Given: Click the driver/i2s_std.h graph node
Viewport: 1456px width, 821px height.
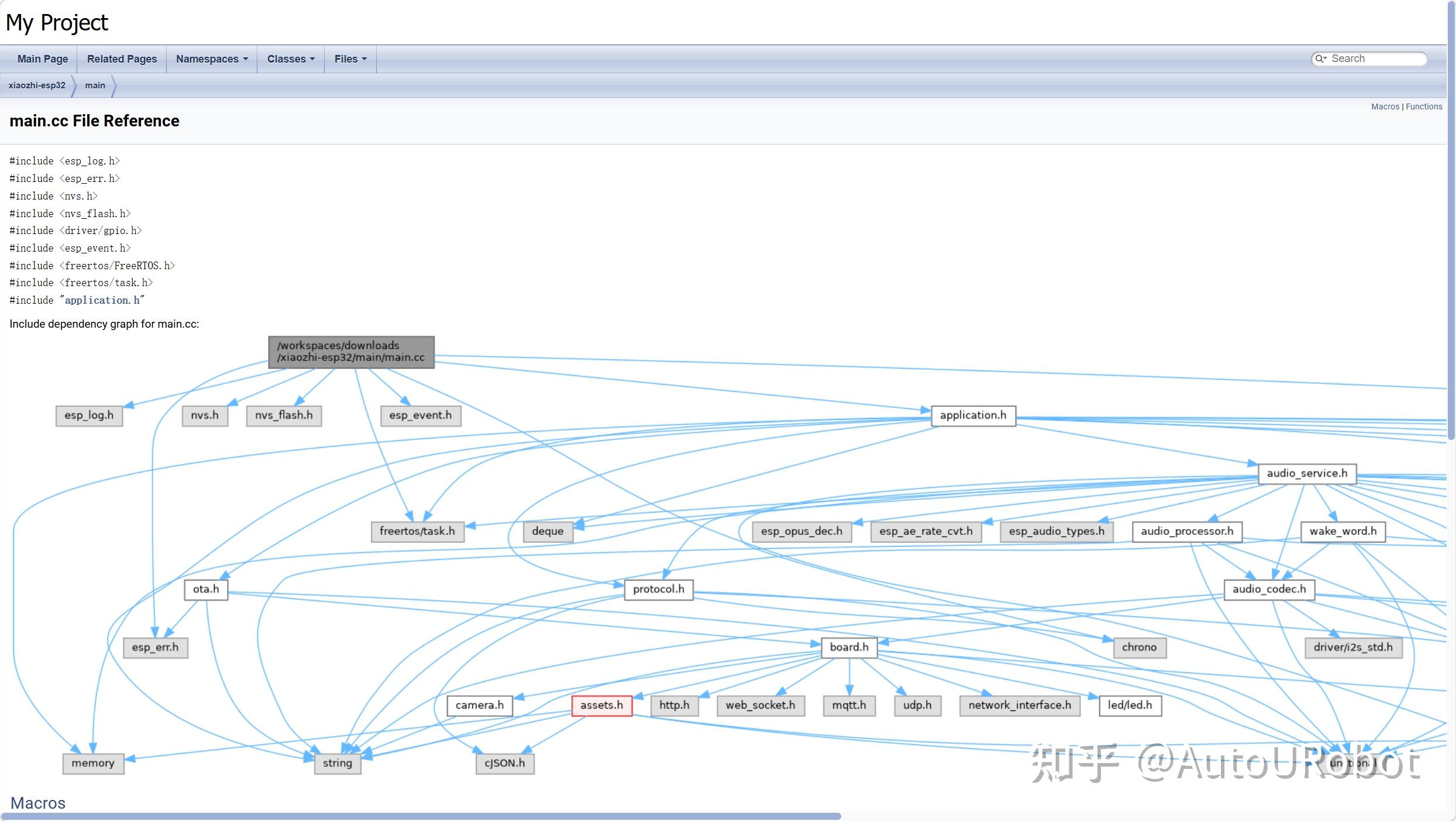Looking at the screenshot, I should (x=1353, y=647).
